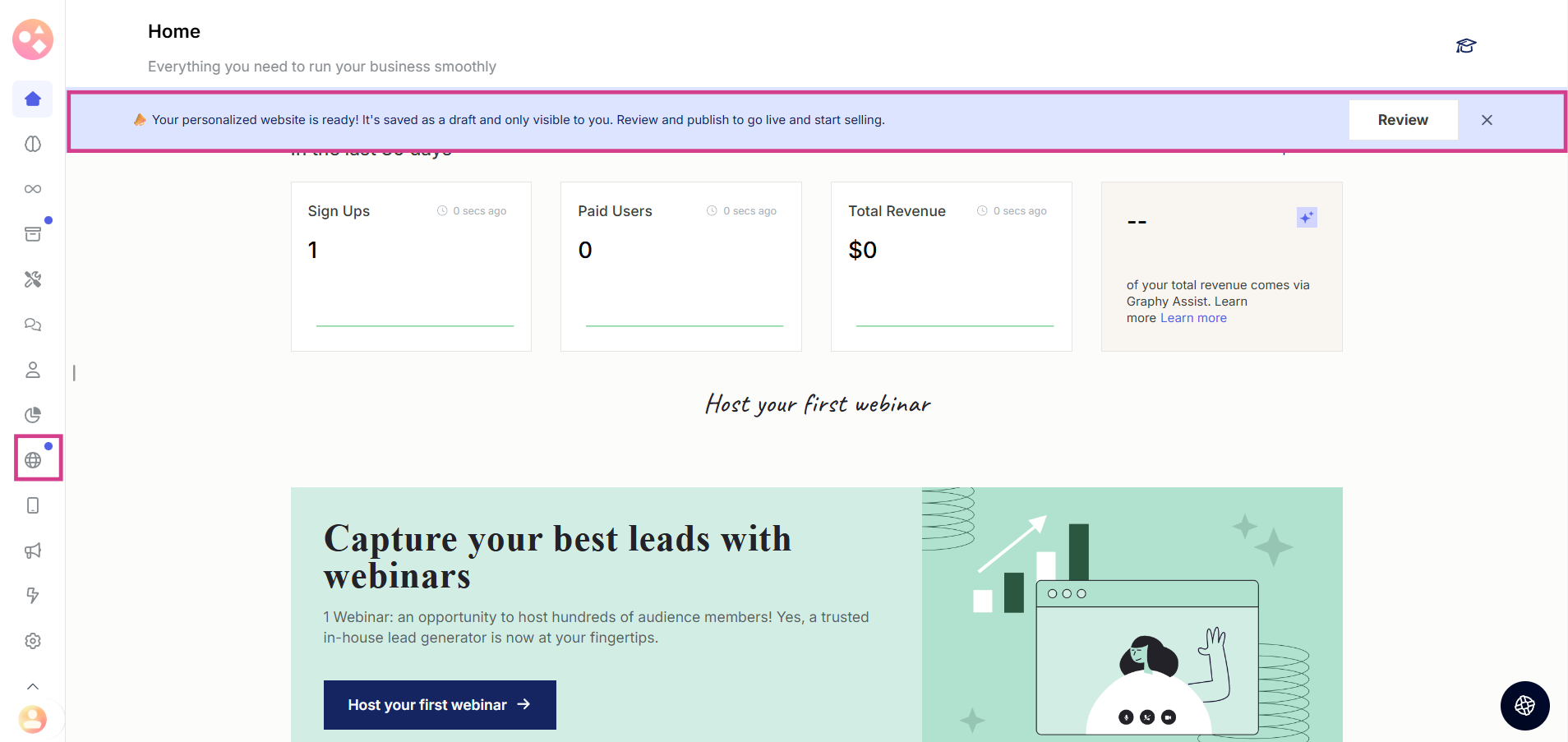Open the megaphone marketing icon
Viewport: 1568px width, 742px height.
(33, 551)
